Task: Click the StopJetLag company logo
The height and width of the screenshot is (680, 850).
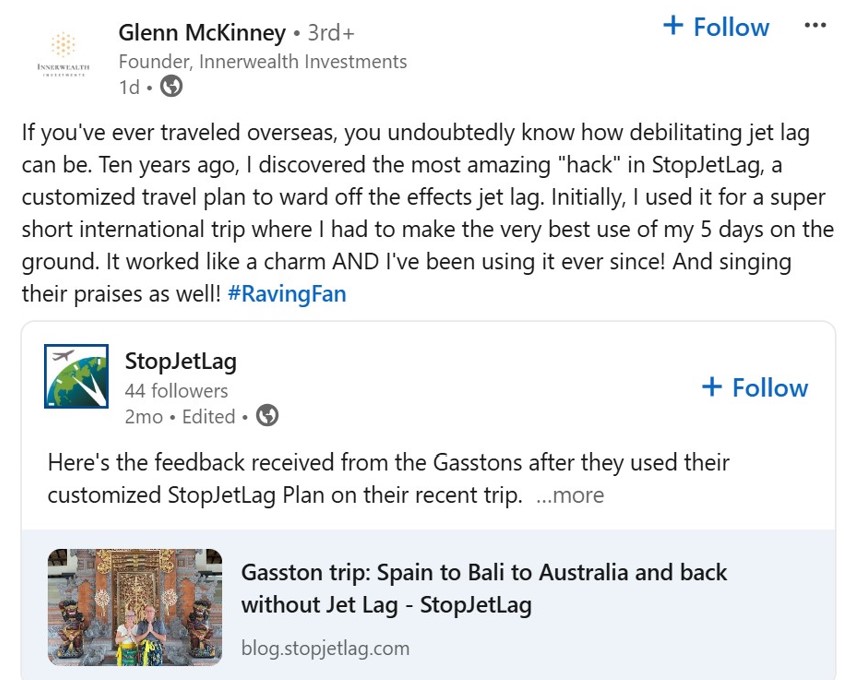Action: [76, 376]
